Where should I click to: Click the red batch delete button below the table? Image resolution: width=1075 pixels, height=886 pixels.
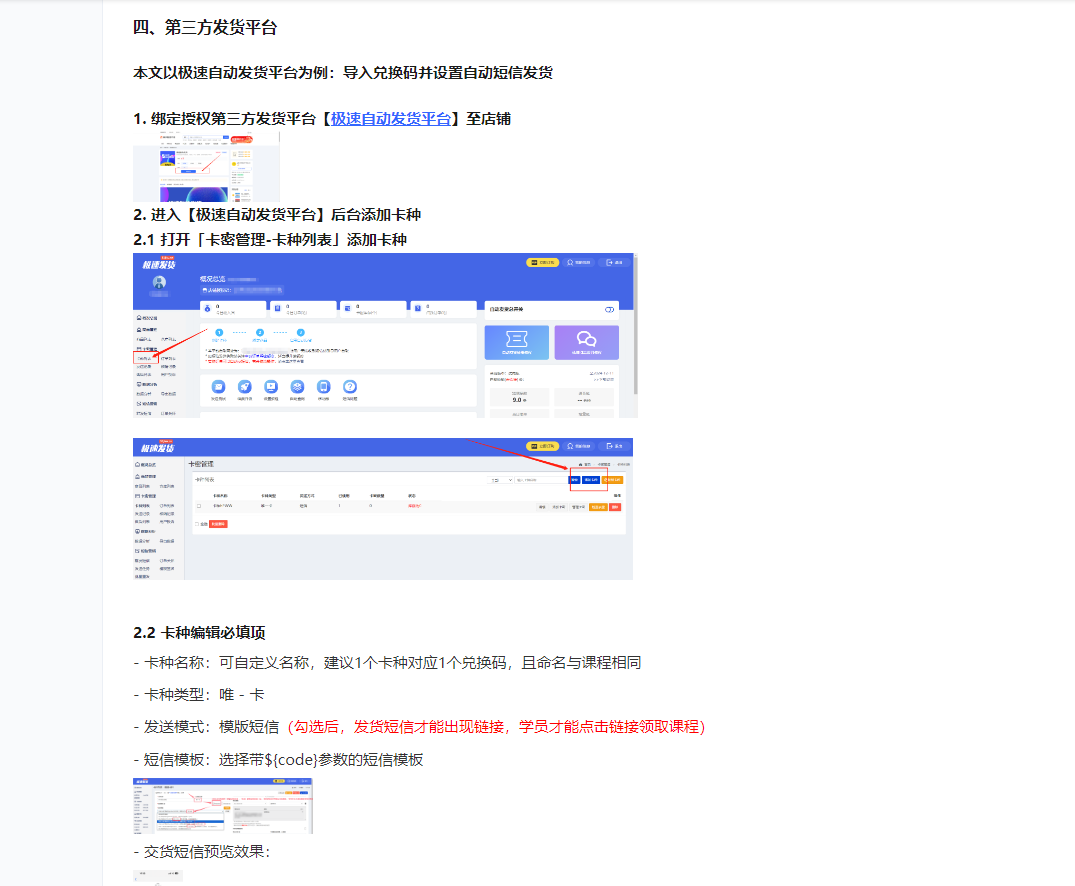click(218, 524)
